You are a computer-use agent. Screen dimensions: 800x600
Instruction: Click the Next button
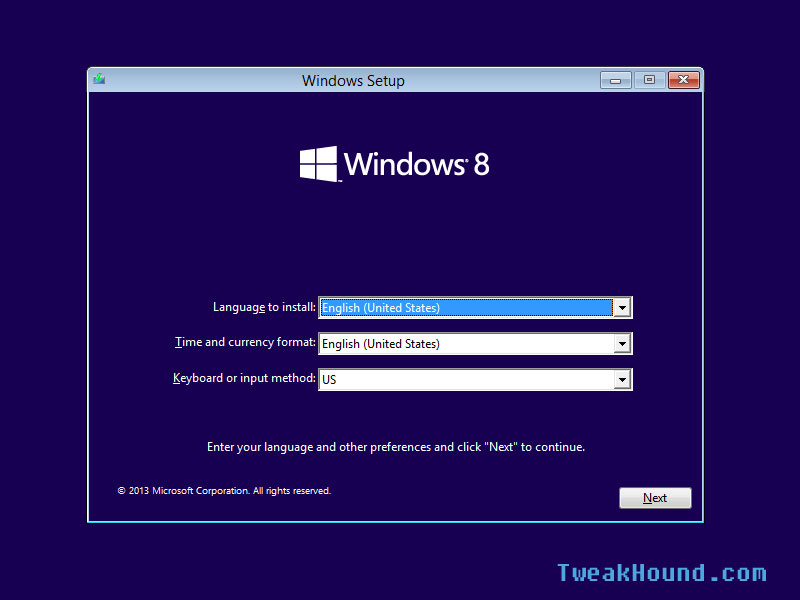click(655, 498)
